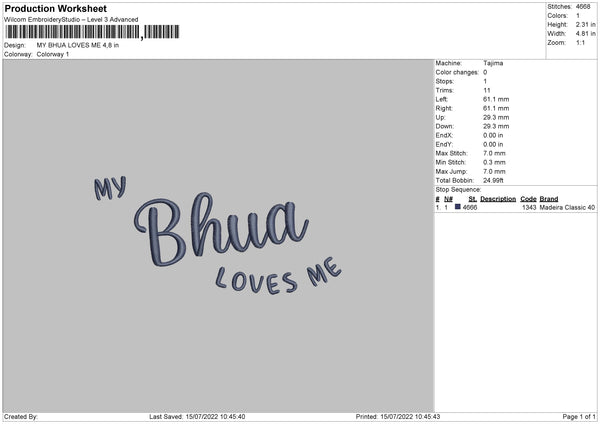Click the 'Stitches:' label in the header
Image resolution: width=600 pixels, height=424 pixels.
coord(559,7)
